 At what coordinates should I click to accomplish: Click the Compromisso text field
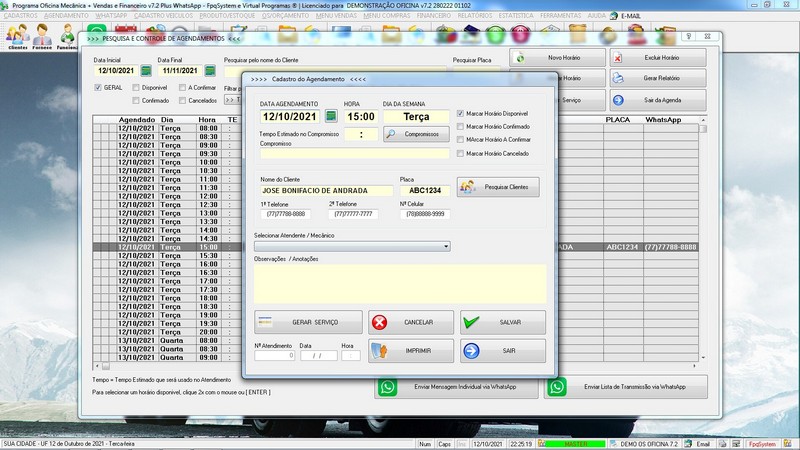(355, 153)
